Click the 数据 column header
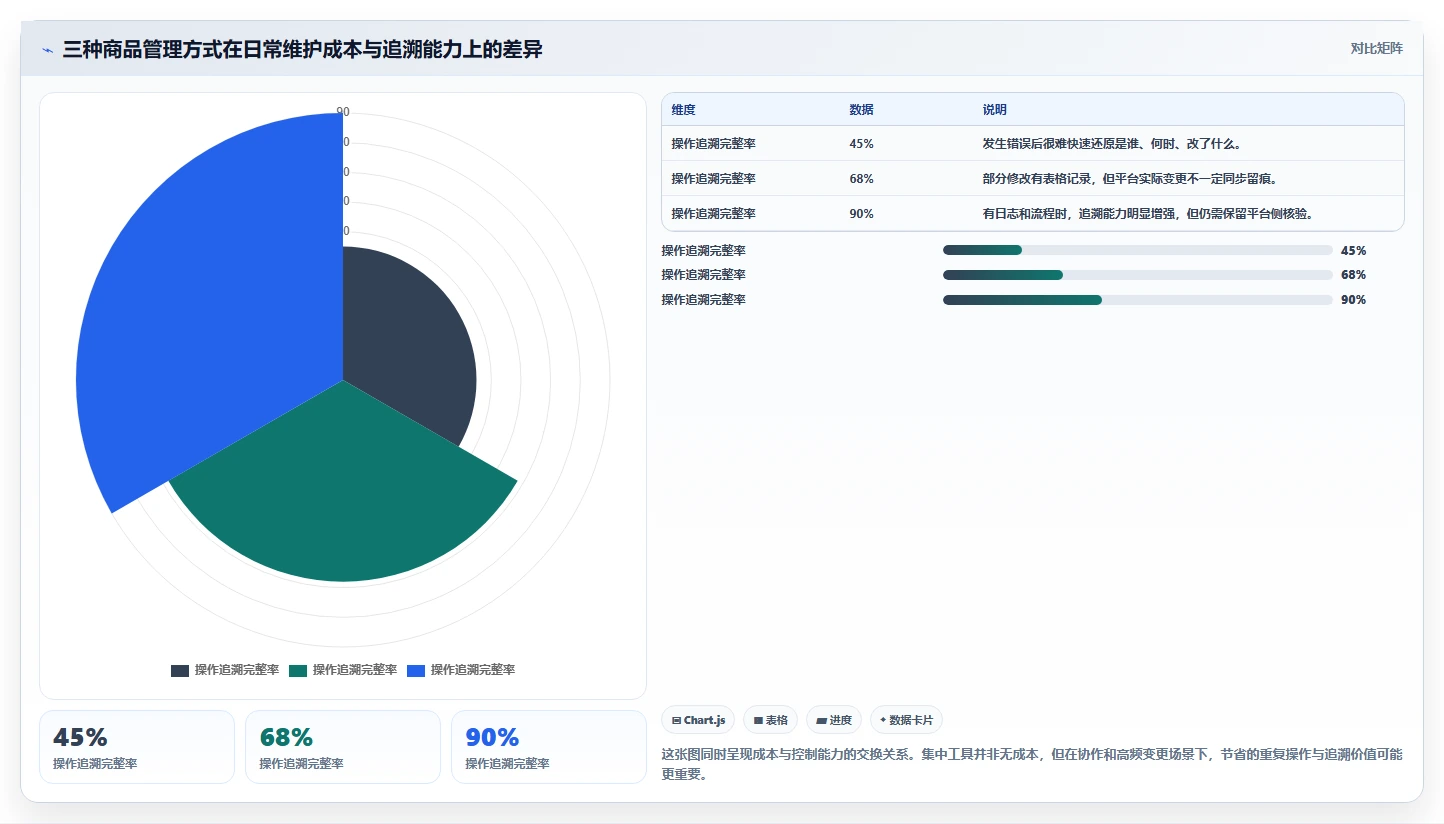 coord(862,110)
